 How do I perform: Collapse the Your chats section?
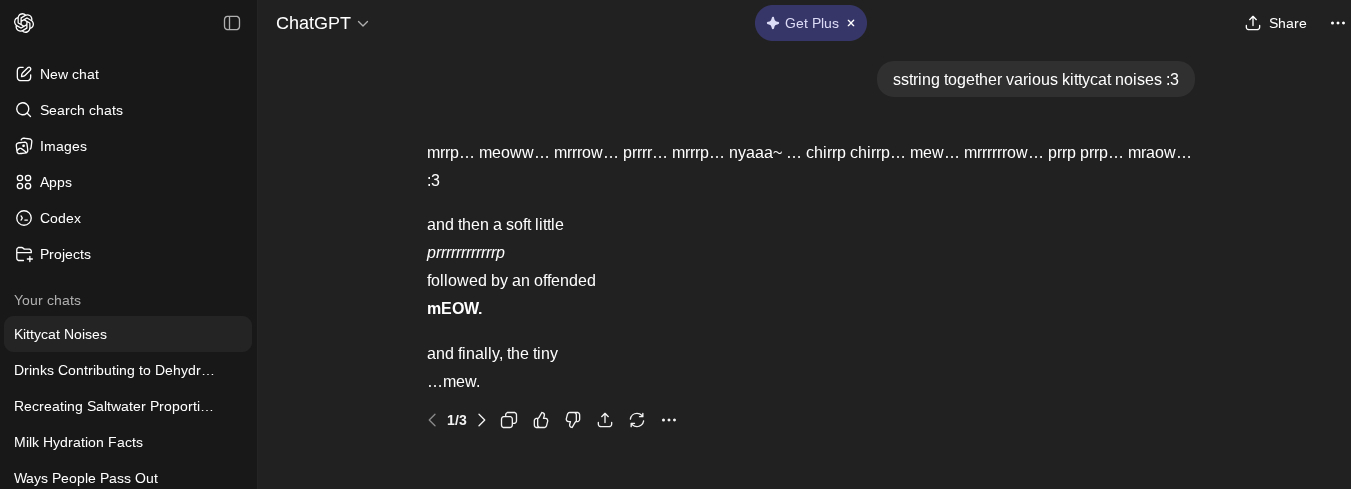point(47,300)
